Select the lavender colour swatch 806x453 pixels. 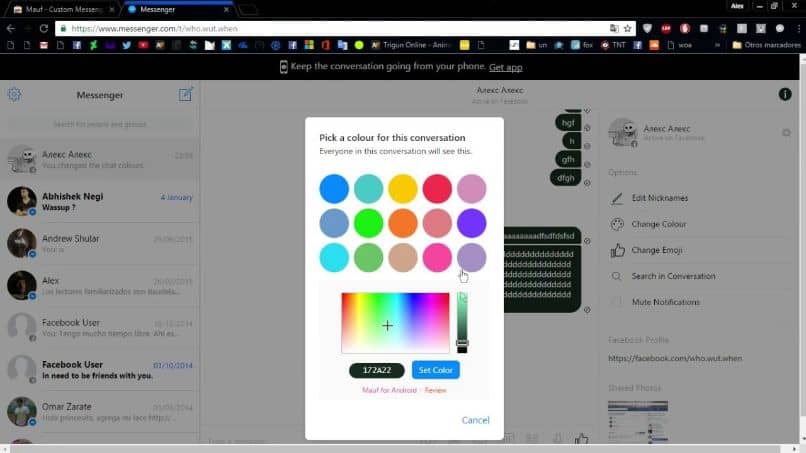click(471, 258)
